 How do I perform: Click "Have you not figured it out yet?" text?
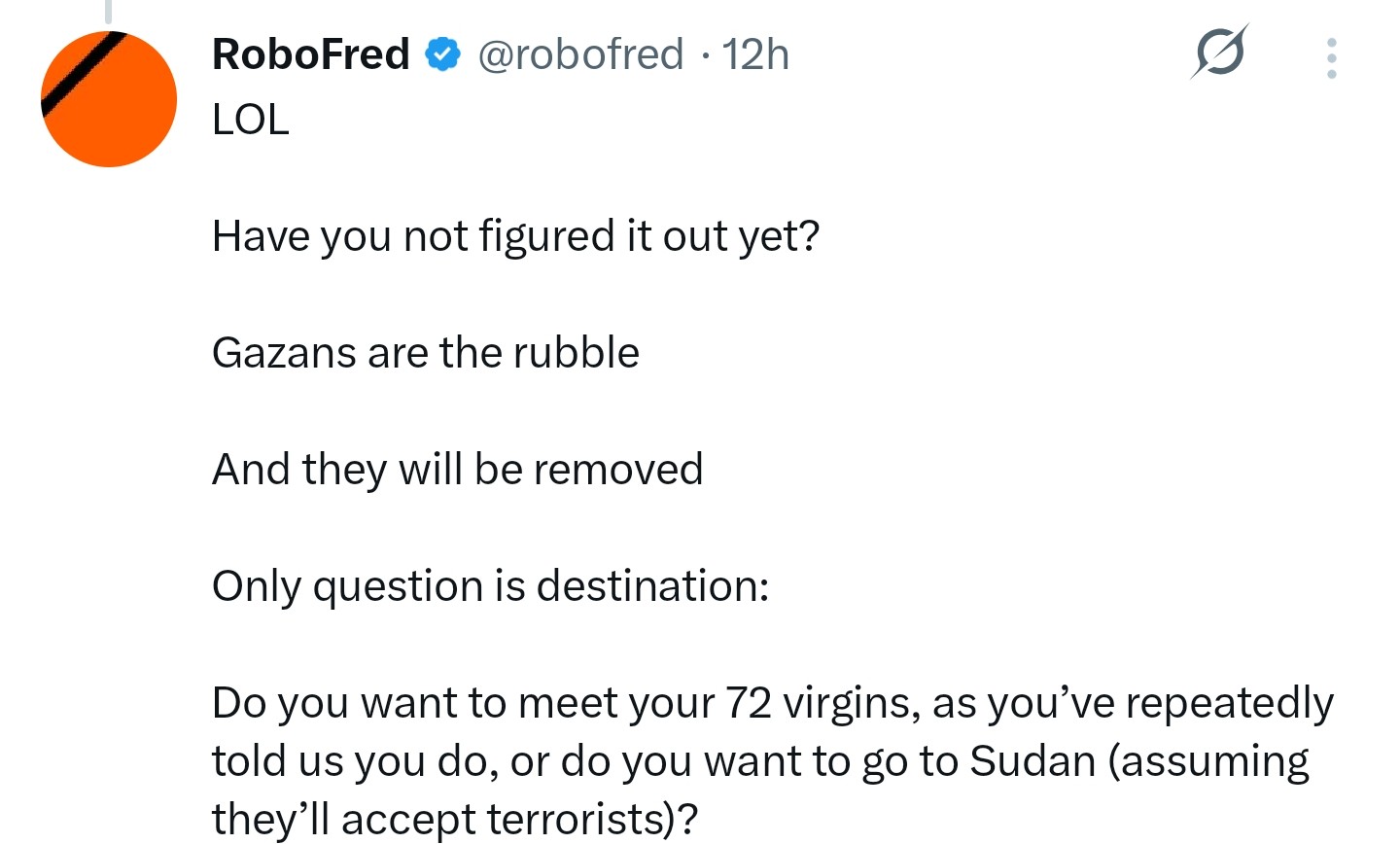(x=516, y=236)
